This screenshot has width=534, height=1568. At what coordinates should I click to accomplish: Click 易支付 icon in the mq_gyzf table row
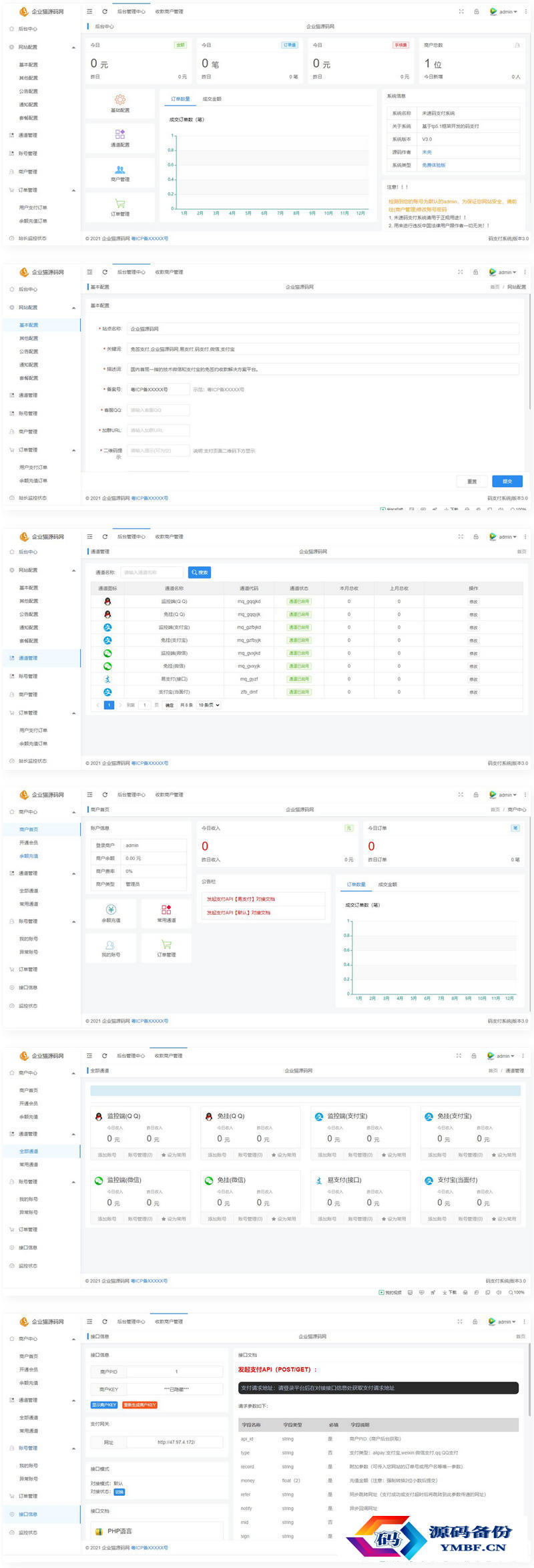click(x=107, y=679)
